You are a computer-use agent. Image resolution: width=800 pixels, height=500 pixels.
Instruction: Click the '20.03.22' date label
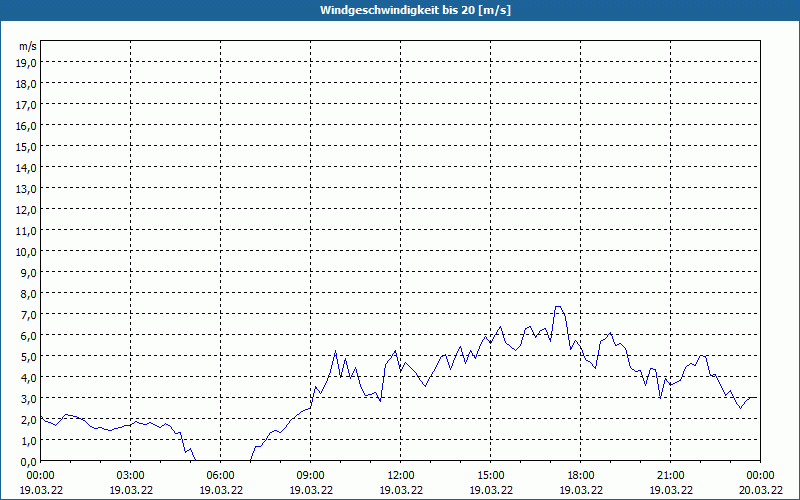pos(760,490)
